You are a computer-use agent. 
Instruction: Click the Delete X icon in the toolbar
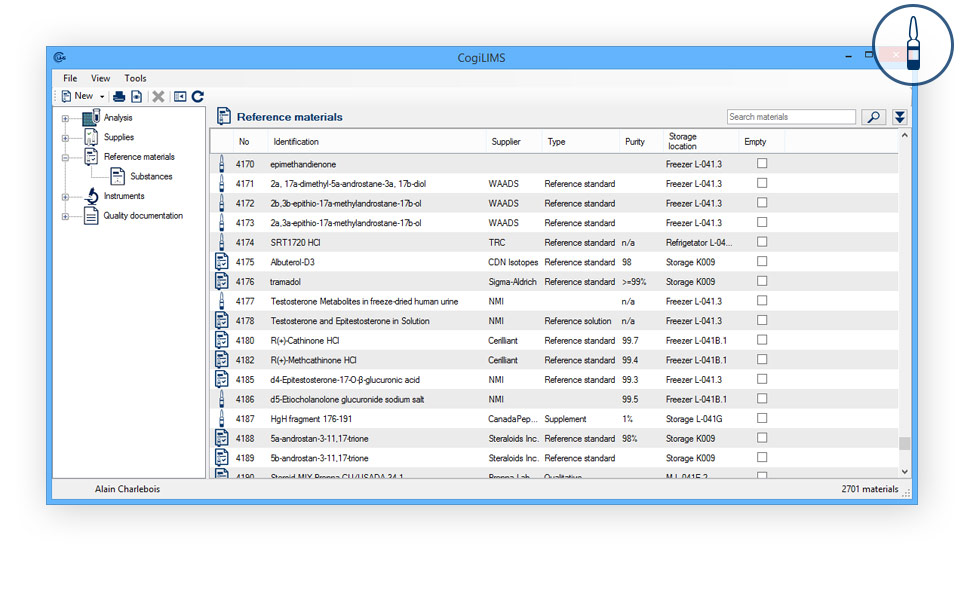coord(158,96)
